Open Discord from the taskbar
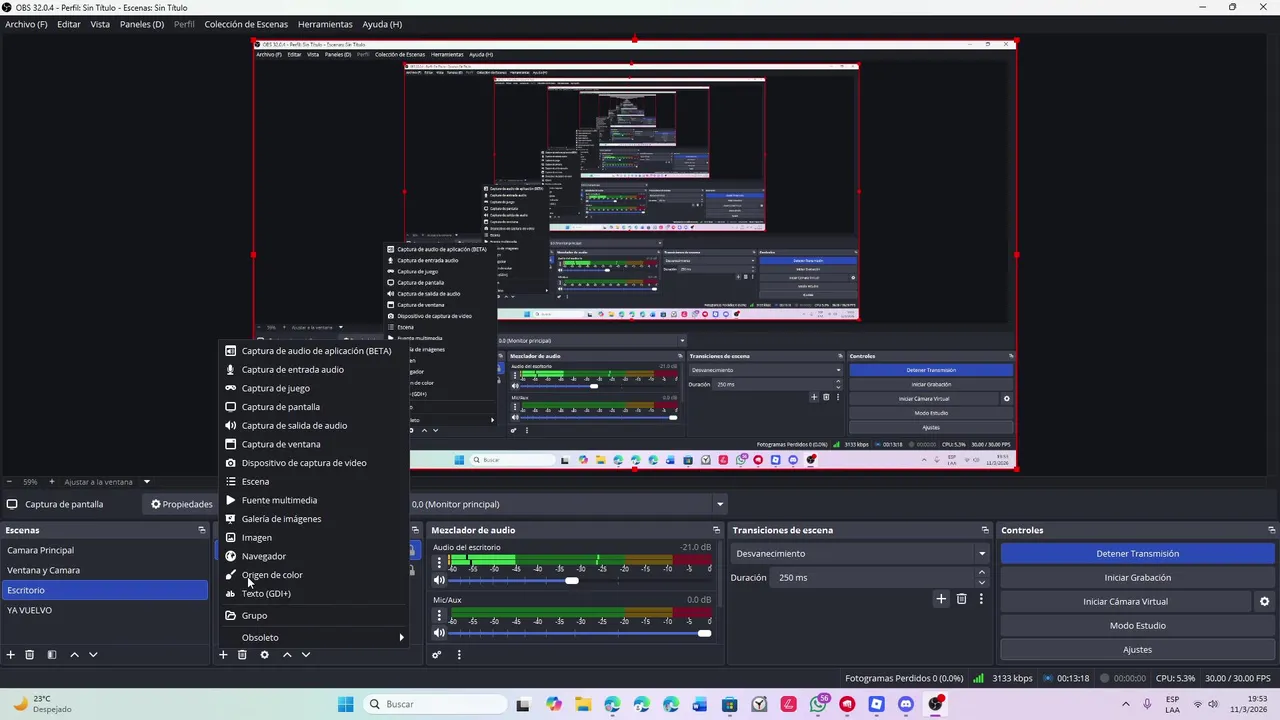 [906, 704]
